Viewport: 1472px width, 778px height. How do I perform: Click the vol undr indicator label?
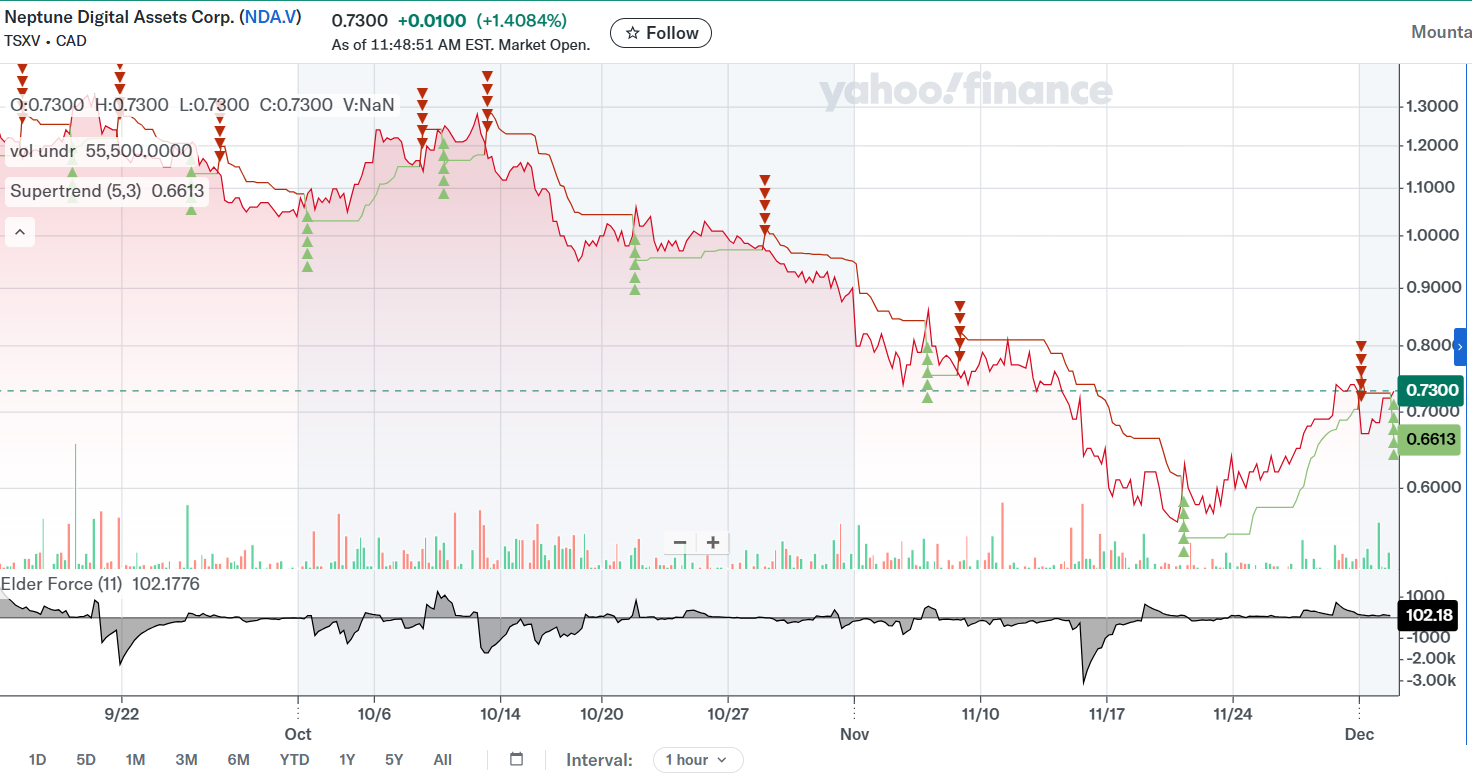(x=41, y=151)
